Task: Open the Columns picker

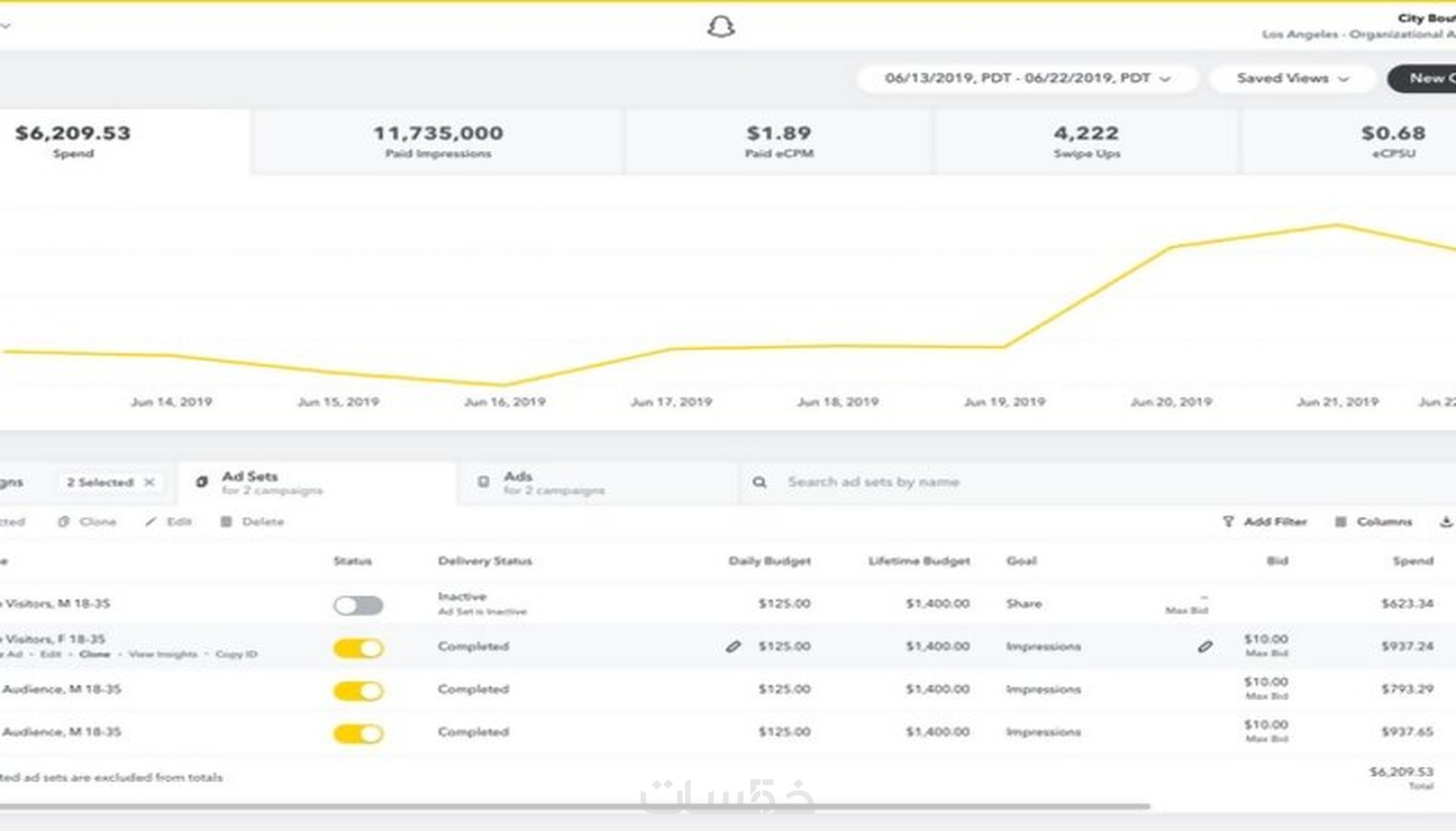Action: tap(1374, 522)
